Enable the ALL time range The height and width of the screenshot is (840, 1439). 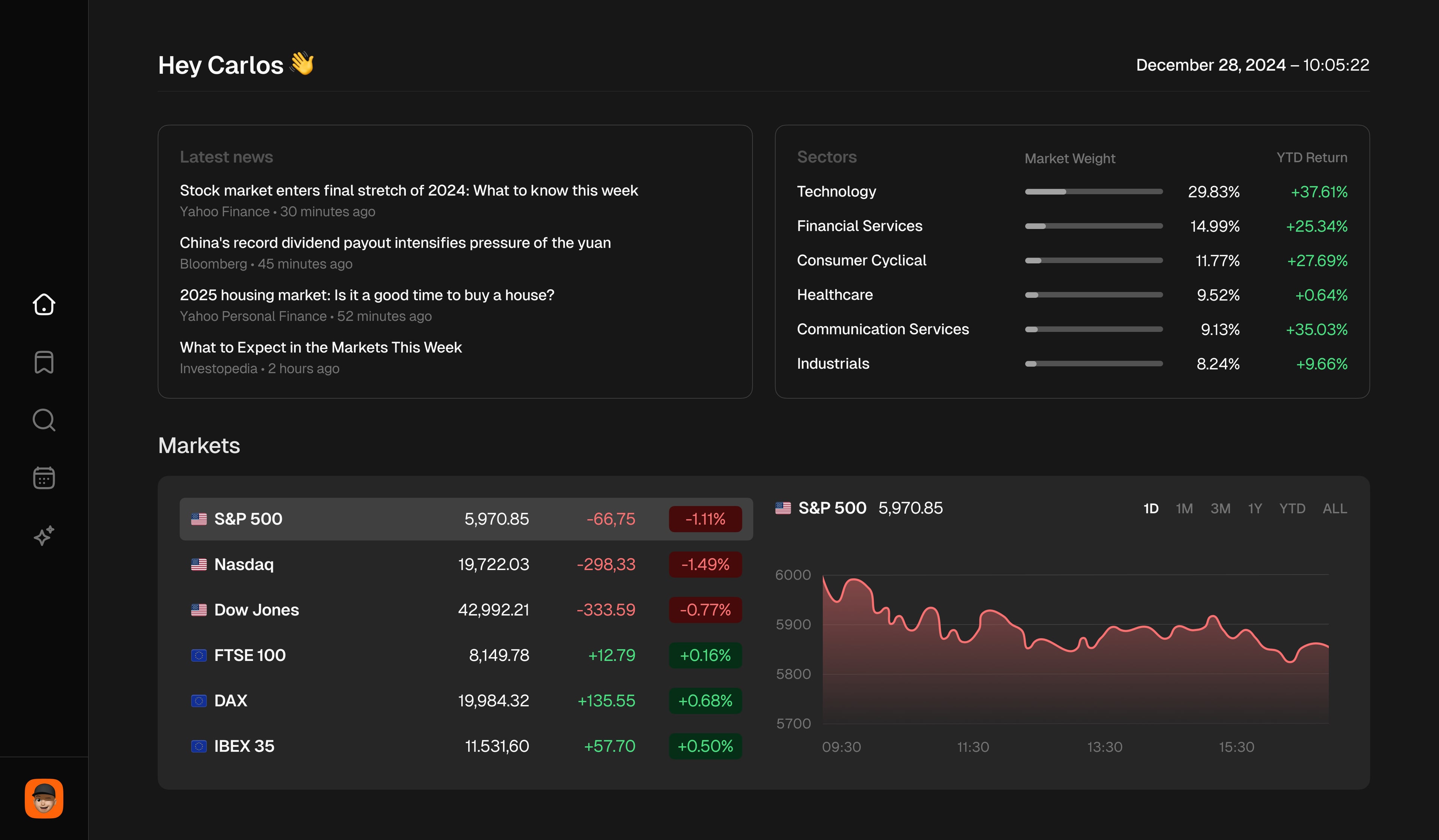(1334, 508)
